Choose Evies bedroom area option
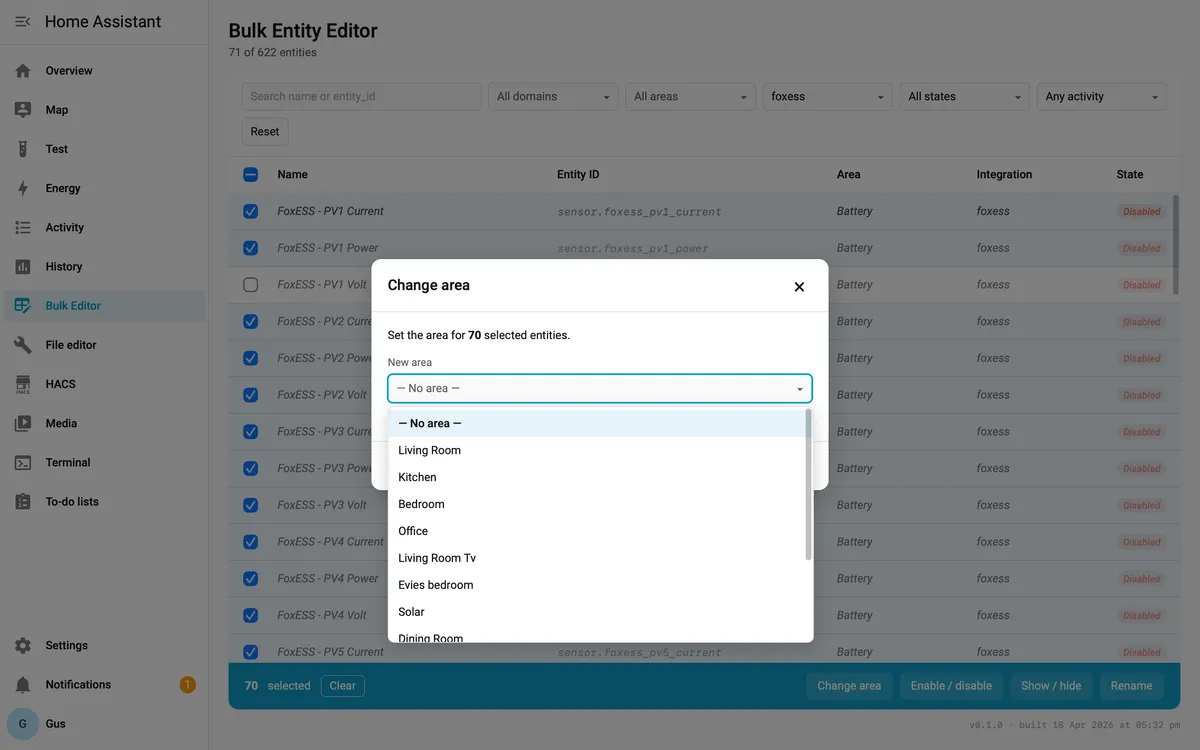This screenshot has width=1200, height=750. click(597, 586)
